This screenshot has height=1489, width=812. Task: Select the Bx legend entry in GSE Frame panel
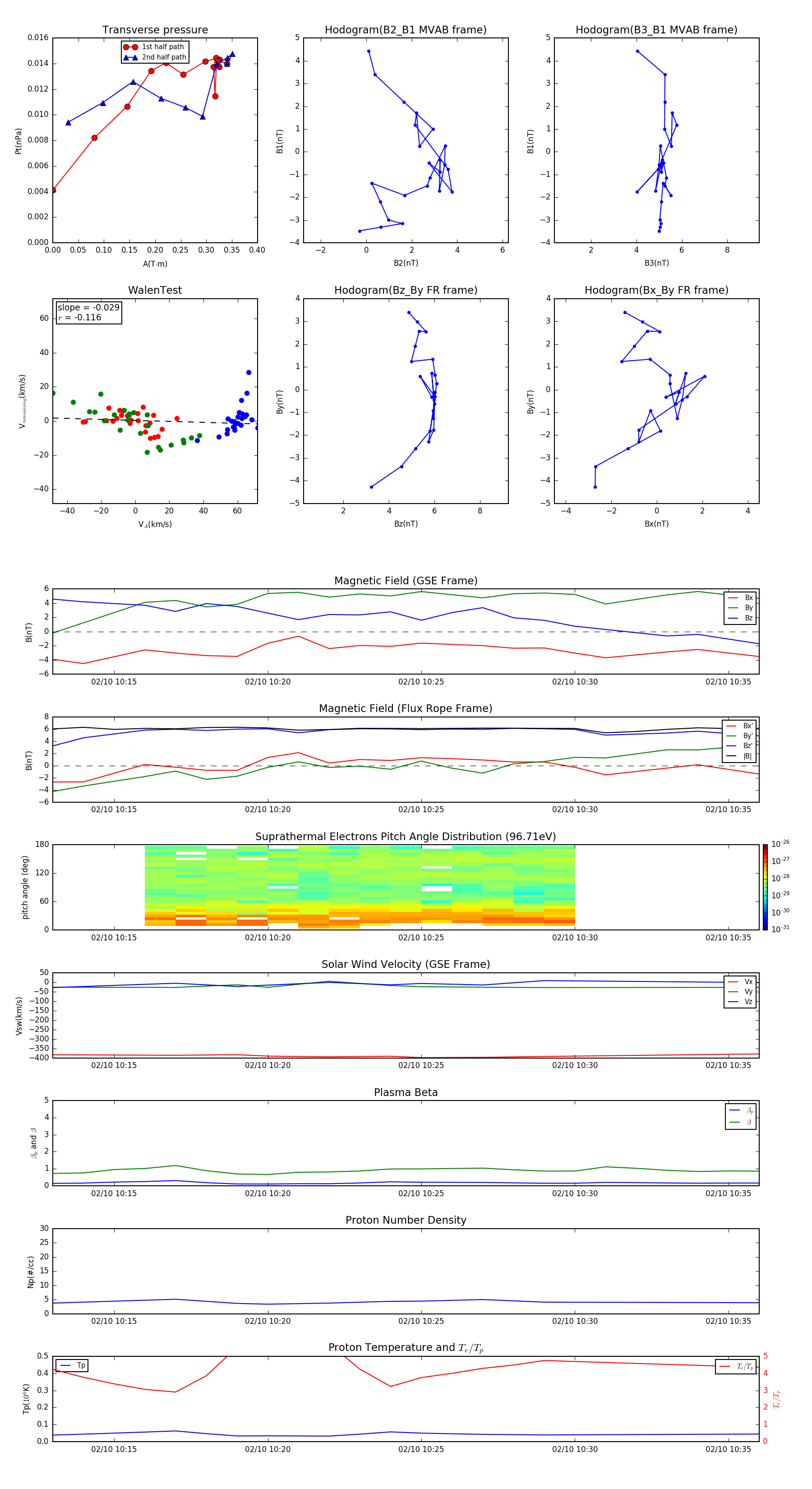(x=740, y=598)
